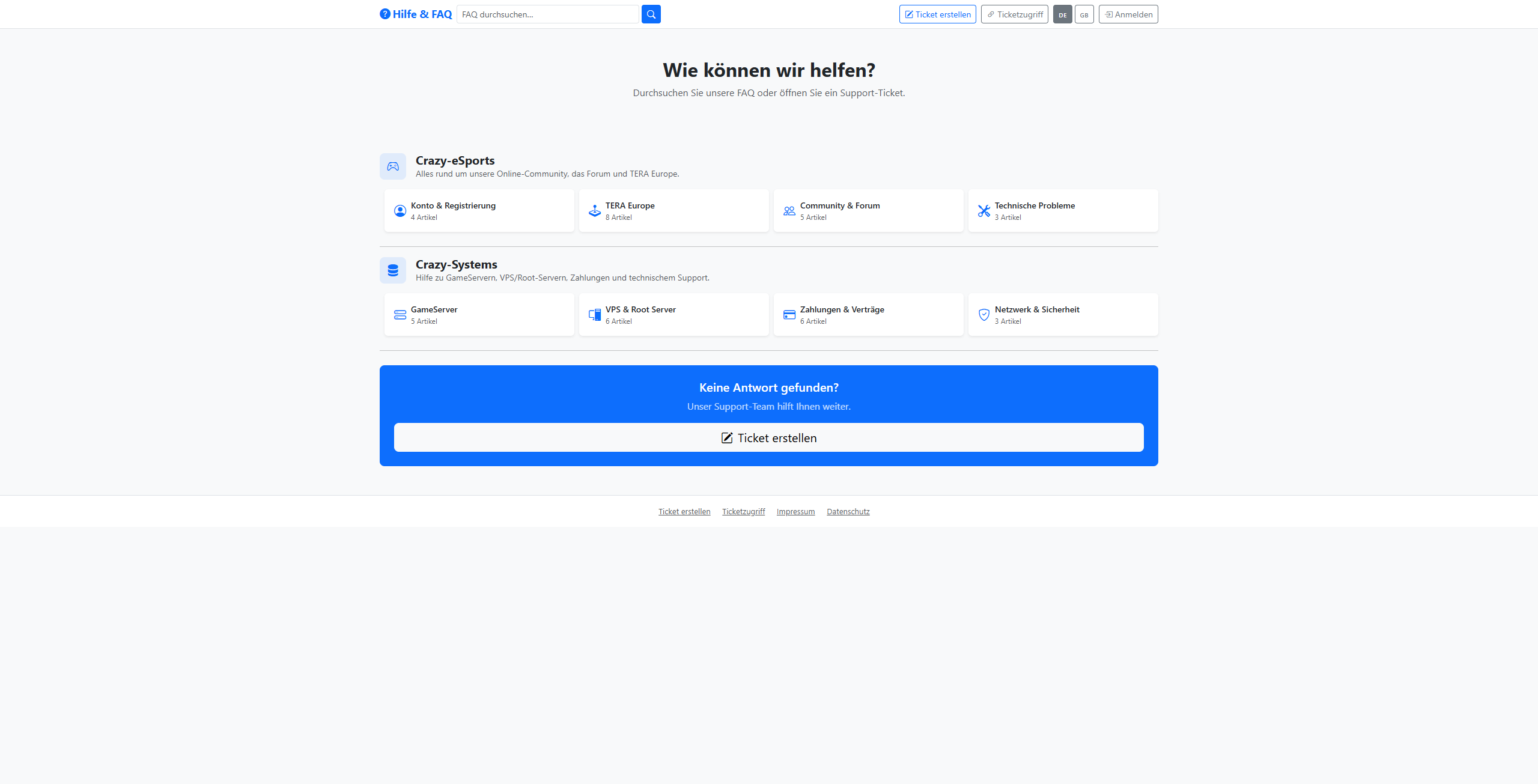Click the big white Ticket erstellen button

pos(769,437)
